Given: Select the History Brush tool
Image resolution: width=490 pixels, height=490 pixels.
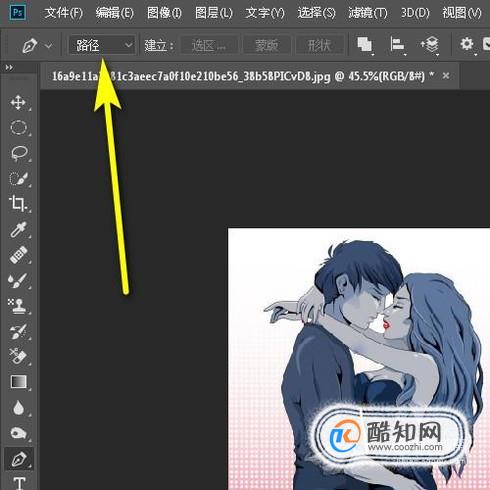Looking at the screenshot, I should (x=18, y=331).
